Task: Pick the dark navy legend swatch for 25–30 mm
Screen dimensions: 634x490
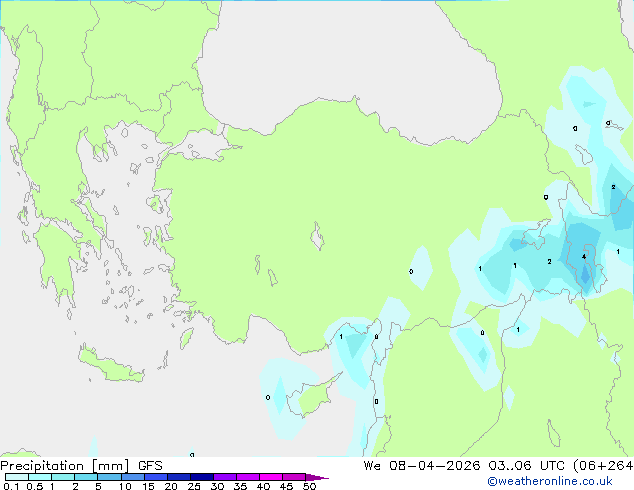Action: (202, 477)
